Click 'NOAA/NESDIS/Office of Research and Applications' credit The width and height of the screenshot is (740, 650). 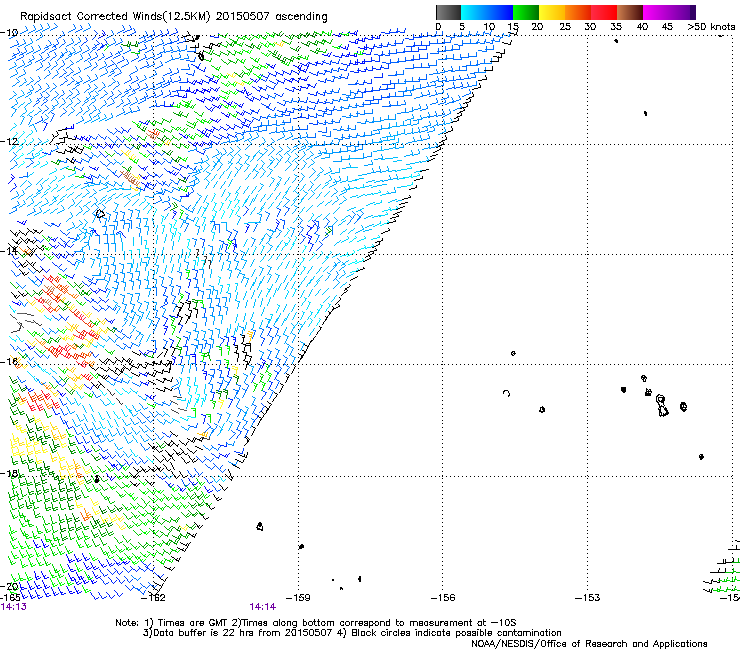point(589,644)
